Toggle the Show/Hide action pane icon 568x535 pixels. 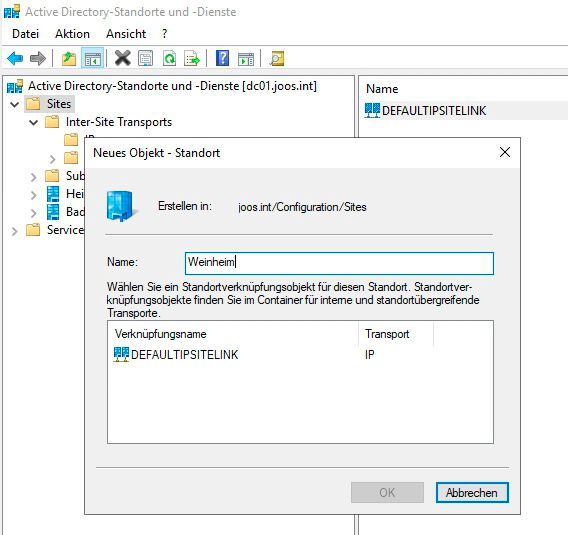click(246, 59)
